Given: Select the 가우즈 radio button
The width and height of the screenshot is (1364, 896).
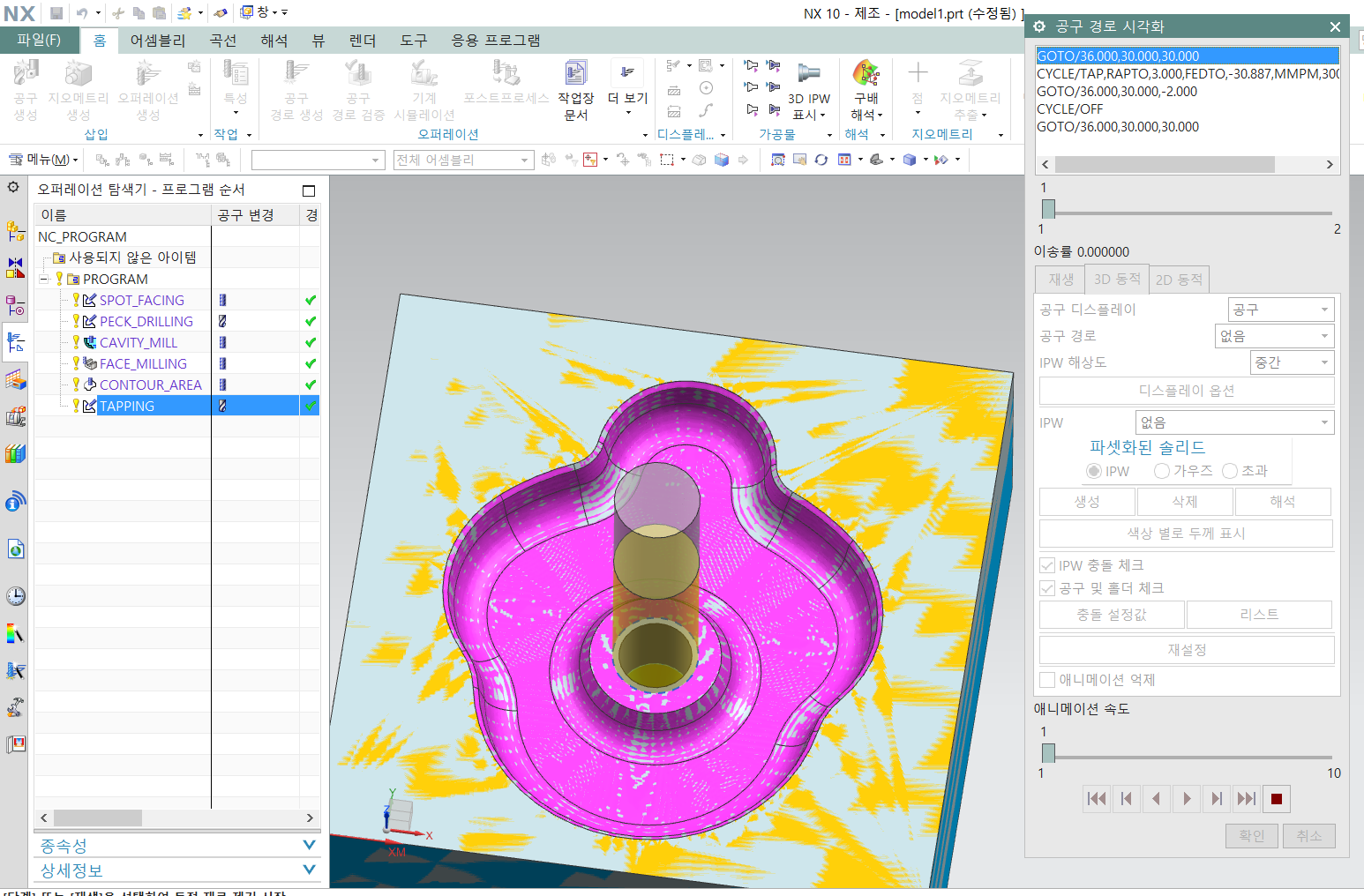Looking at the screenshot, I should 1162,471.
